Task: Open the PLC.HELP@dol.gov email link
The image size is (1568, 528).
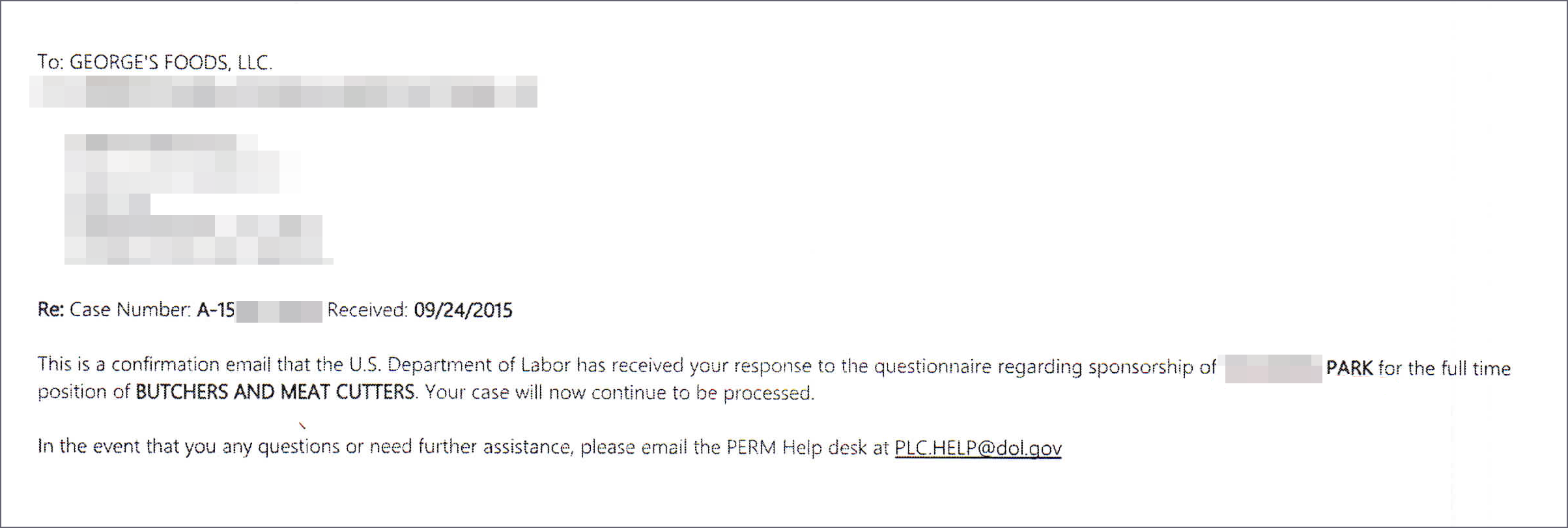Action: (978, 448)
